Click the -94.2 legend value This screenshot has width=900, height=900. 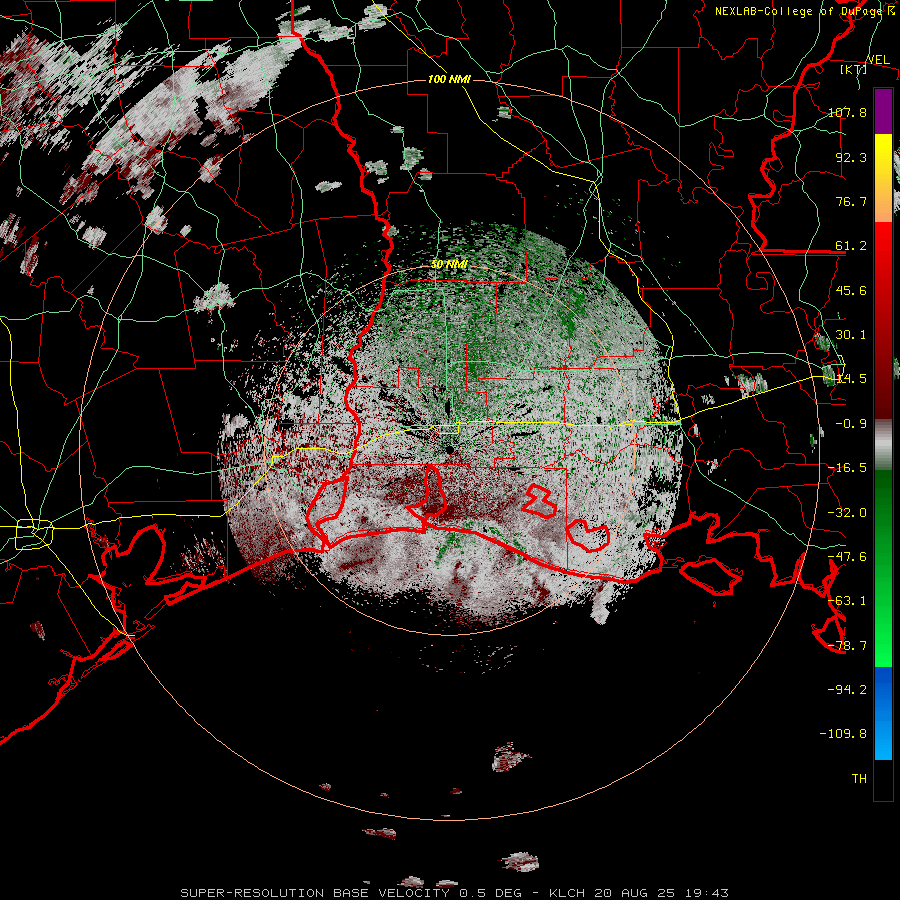pos(847,690)
